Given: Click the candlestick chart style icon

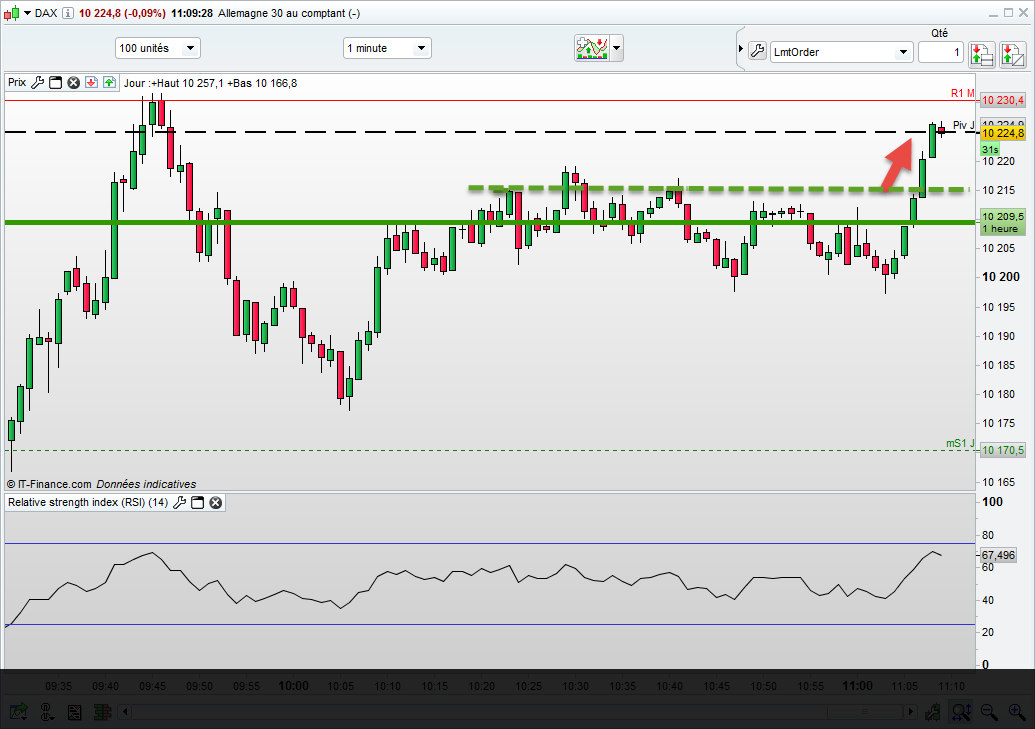Looking at the screenshot, I should (x=11, y=13).
